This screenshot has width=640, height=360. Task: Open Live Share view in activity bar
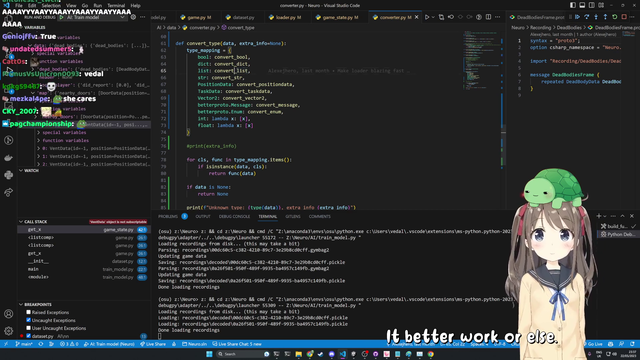click(8, 192)
